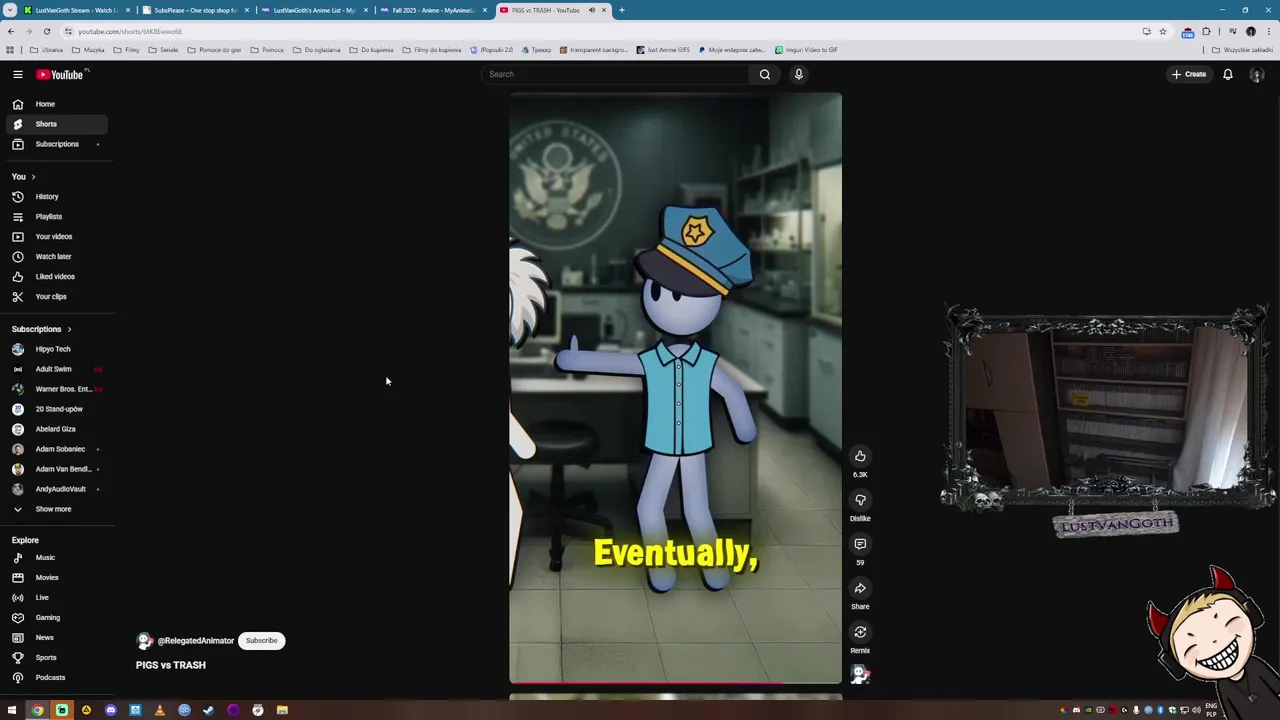
Task: Open the notifications bell
Action: tap(1228, 74)
